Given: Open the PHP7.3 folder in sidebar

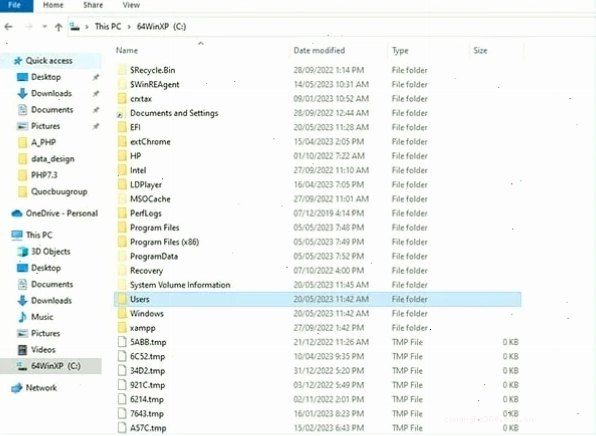Looking at the screenshot, I should tap(44, 175).
